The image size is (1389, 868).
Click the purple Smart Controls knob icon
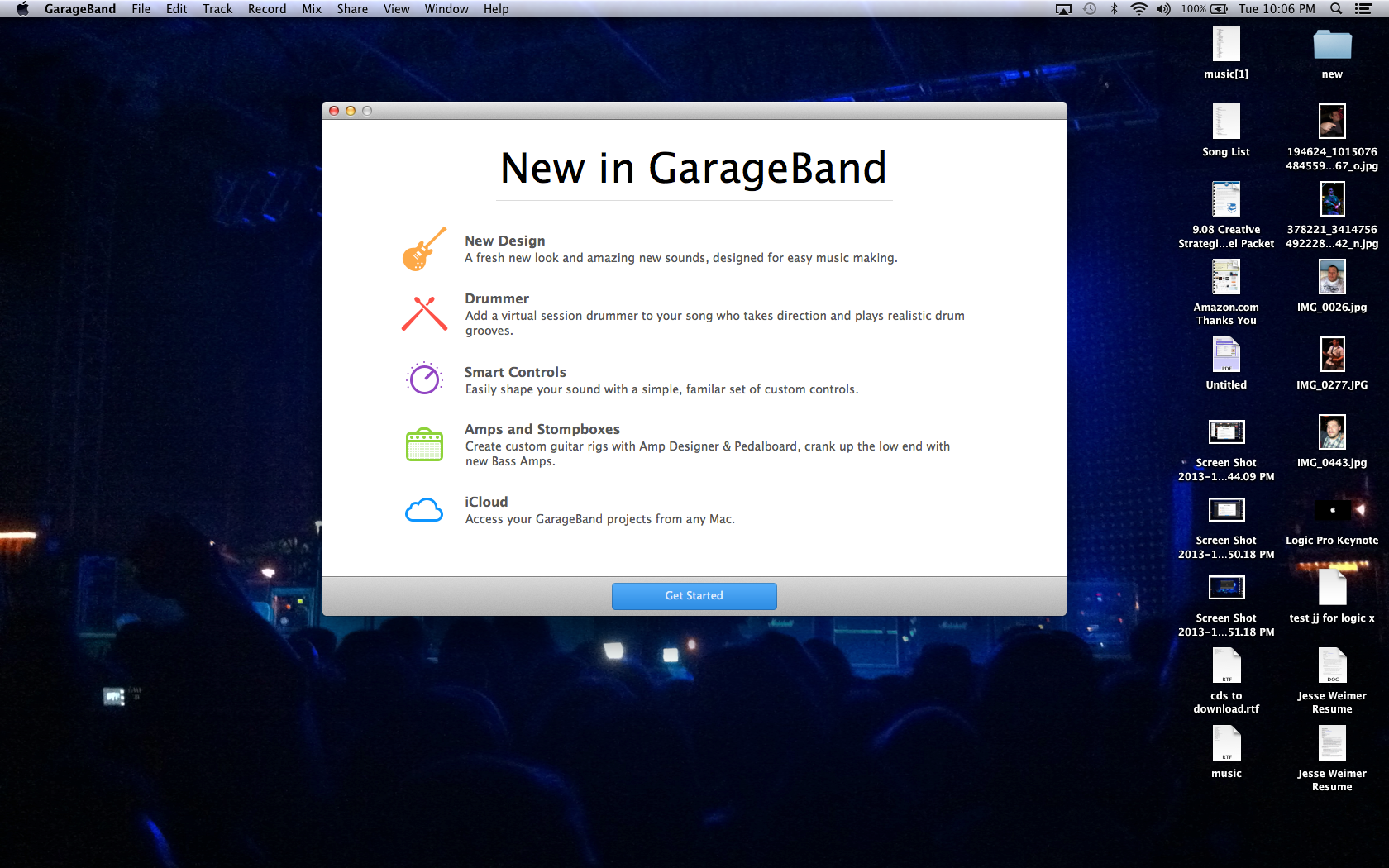click(x=424, y=379)
